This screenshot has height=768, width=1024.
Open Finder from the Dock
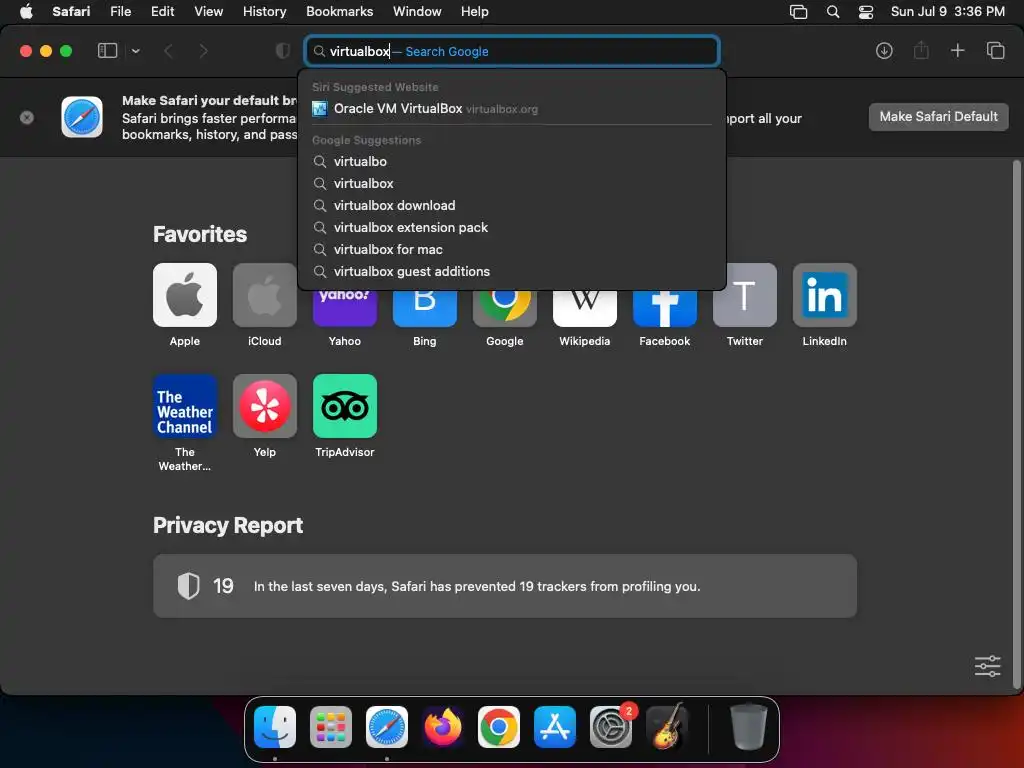[275, 727]
